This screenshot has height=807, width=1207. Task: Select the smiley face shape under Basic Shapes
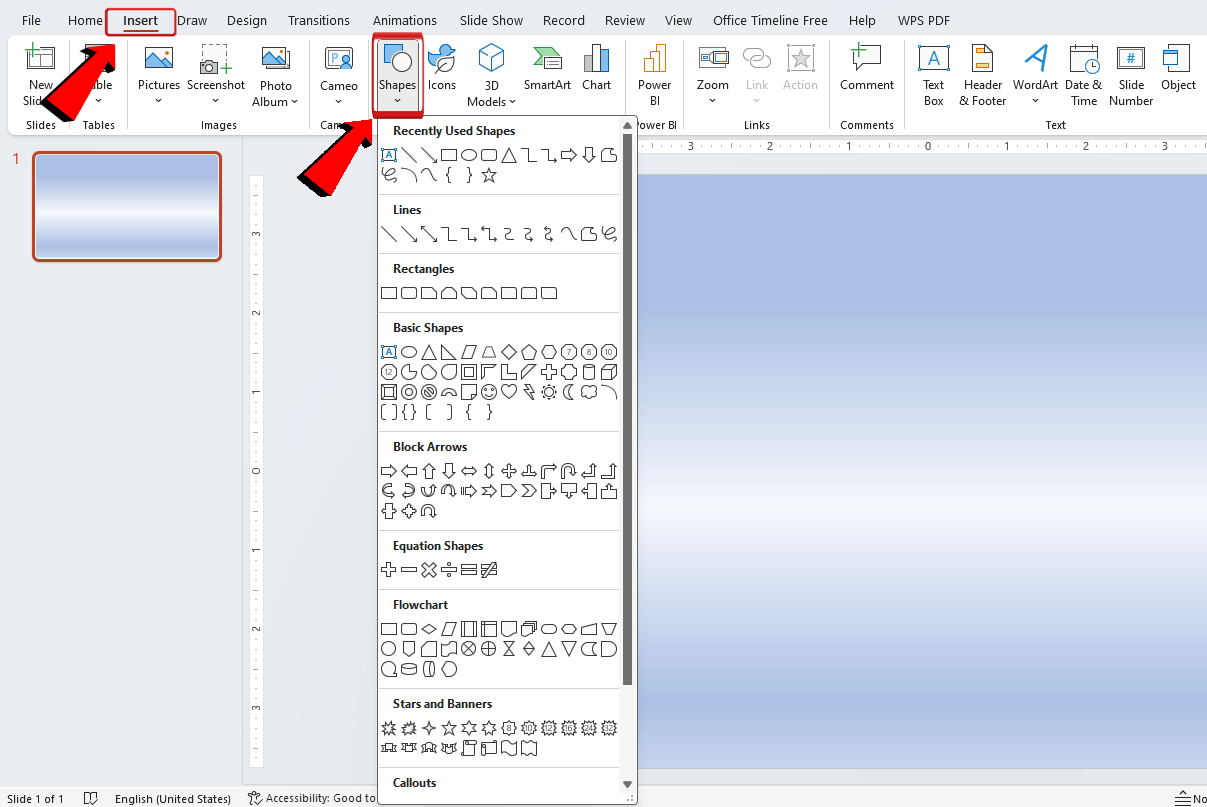coord(489,392)
